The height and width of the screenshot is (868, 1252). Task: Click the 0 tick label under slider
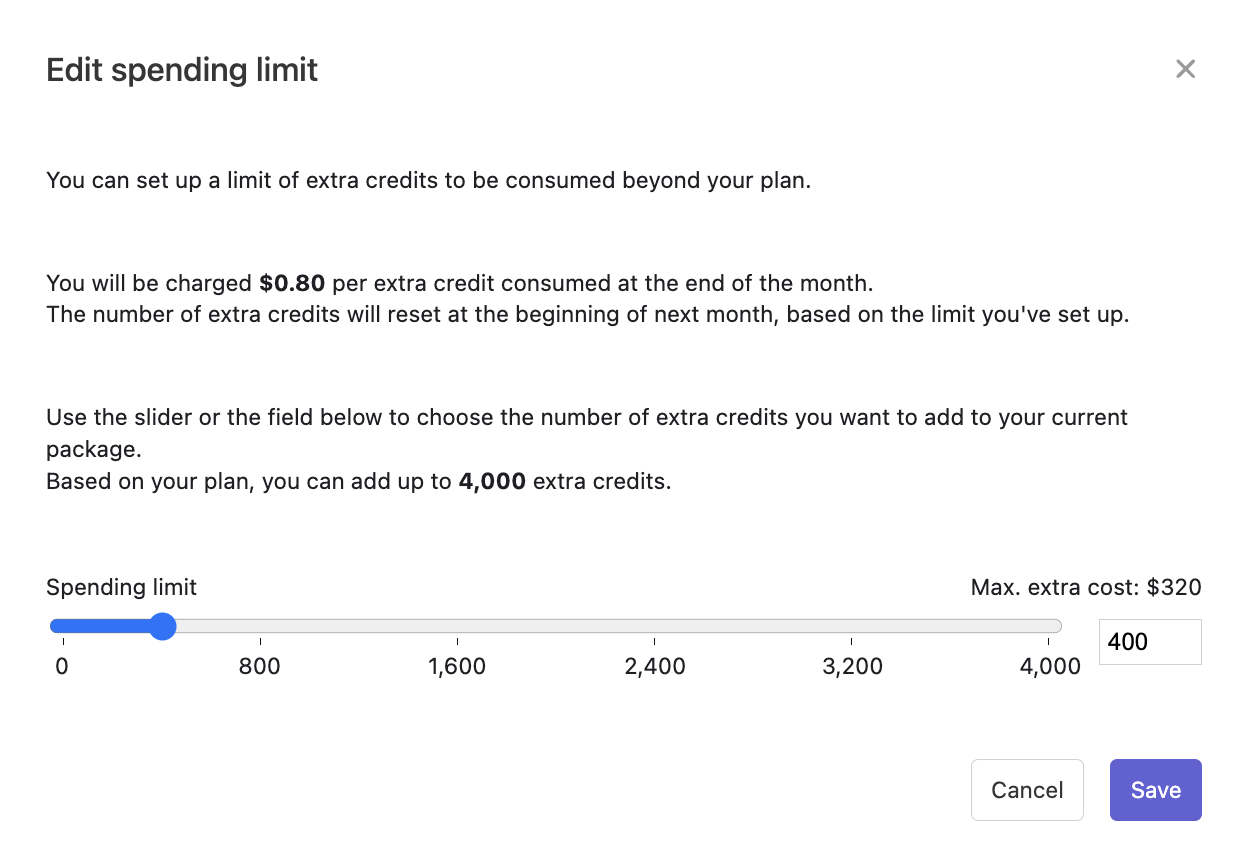tap(62, 666)
